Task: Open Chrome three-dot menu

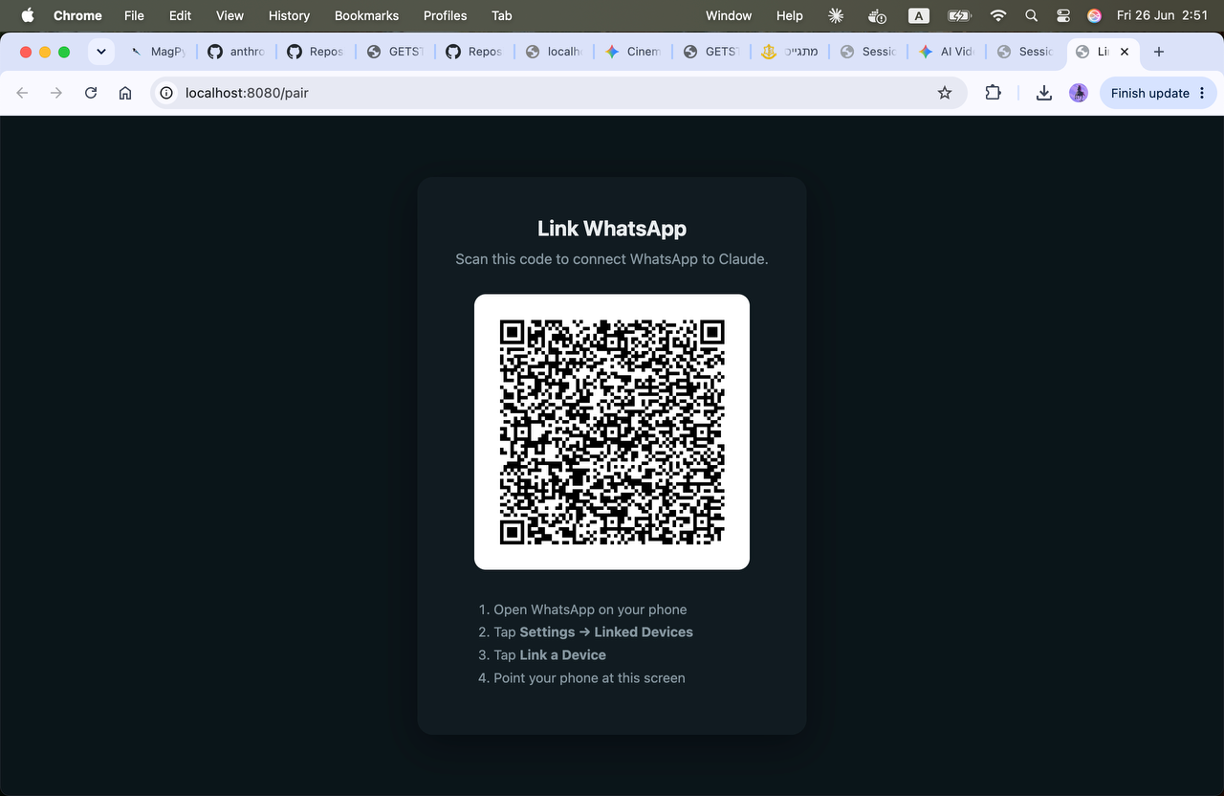Action: 1202,93
